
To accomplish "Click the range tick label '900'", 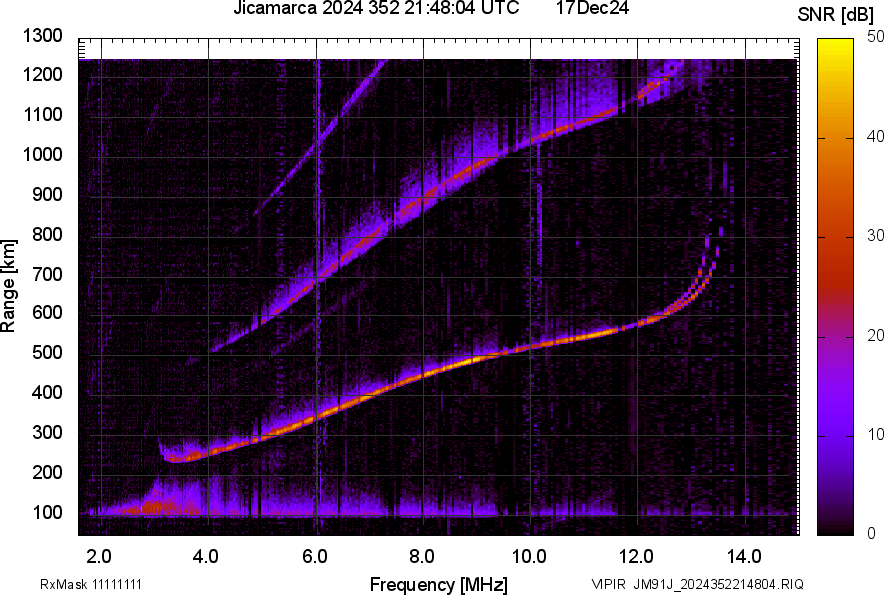I will pos(47,194).
